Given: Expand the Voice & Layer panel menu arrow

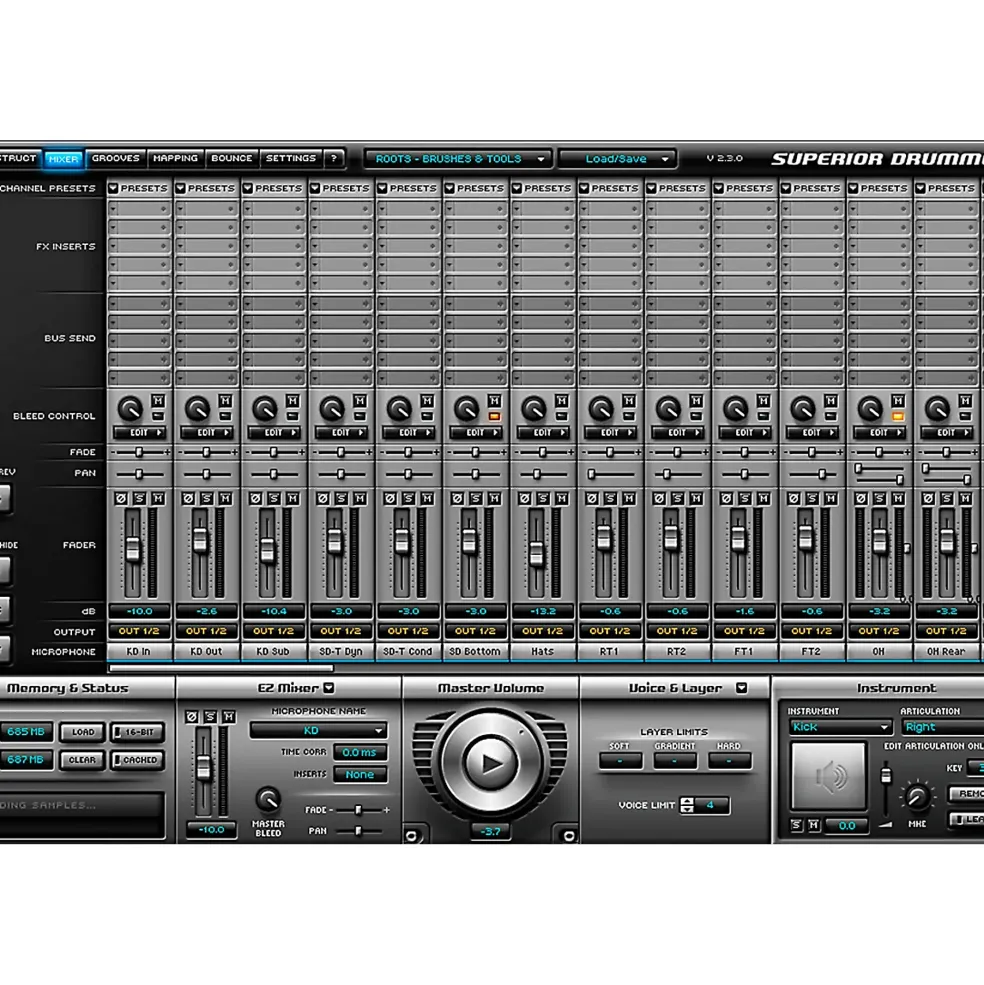Looking at the screenshot, I should [x=741, y=688].
